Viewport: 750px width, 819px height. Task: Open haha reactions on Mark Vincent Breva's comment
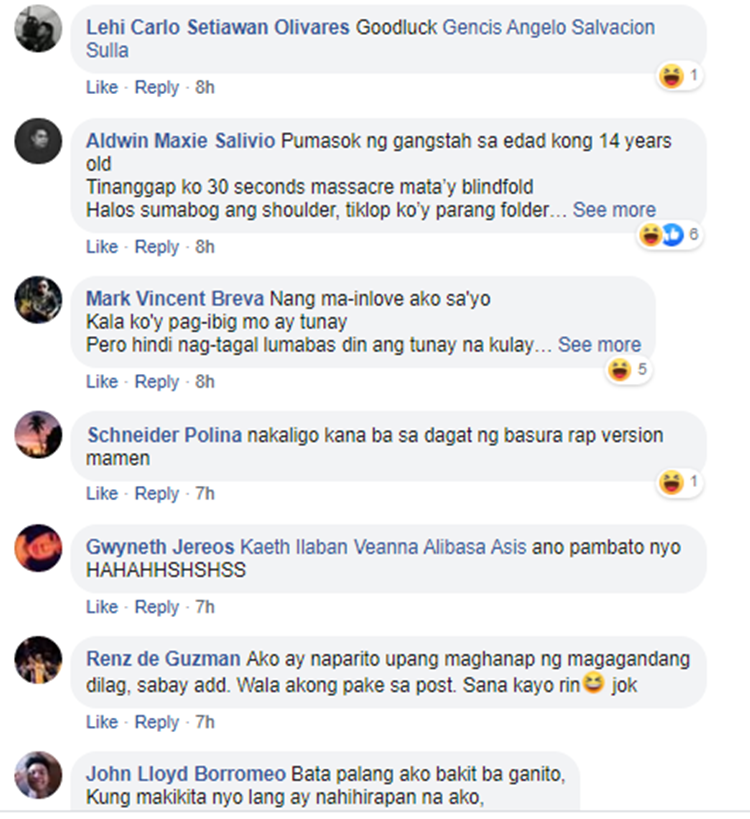(x=628, y=370)
